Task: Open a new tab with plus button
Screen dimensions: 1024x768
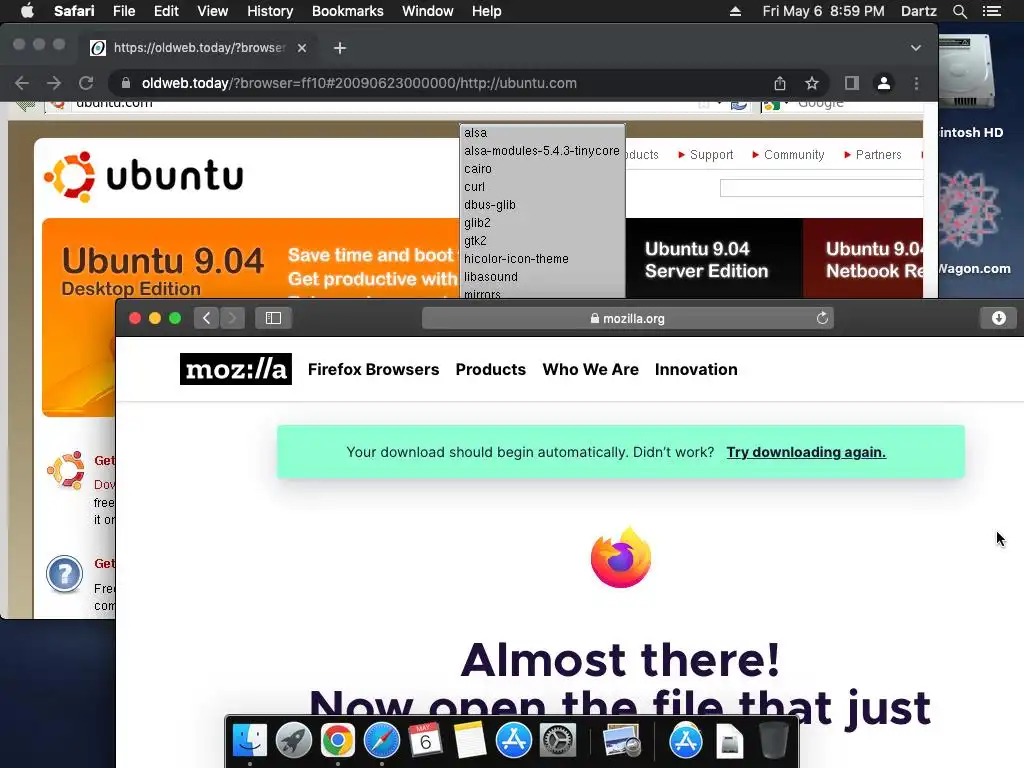Action: [340, 48]
